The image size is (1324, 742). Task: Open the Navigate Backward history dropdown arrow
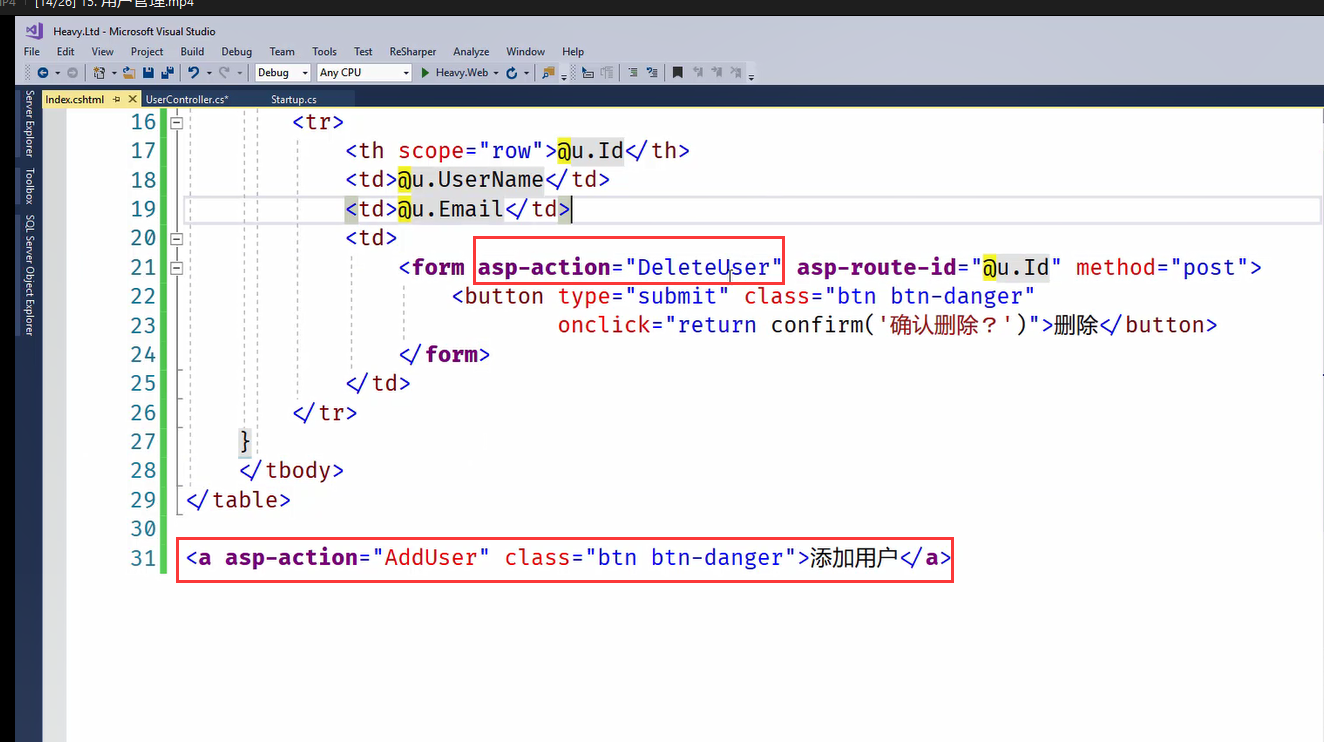coord(57,73)
